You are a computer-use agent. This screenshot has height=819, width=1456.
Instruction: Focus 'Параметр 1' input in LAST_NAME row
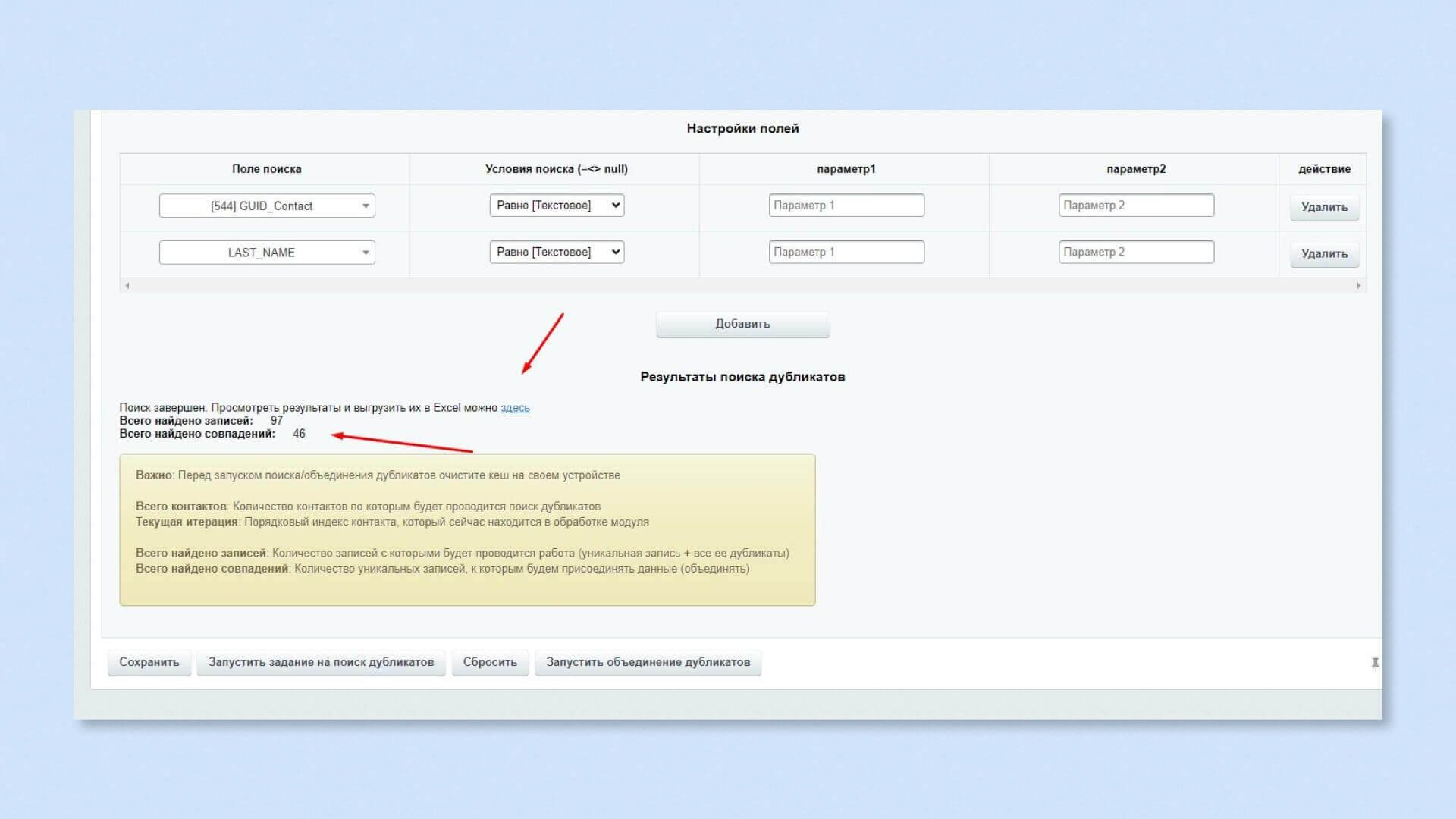[x=846, y=253]
